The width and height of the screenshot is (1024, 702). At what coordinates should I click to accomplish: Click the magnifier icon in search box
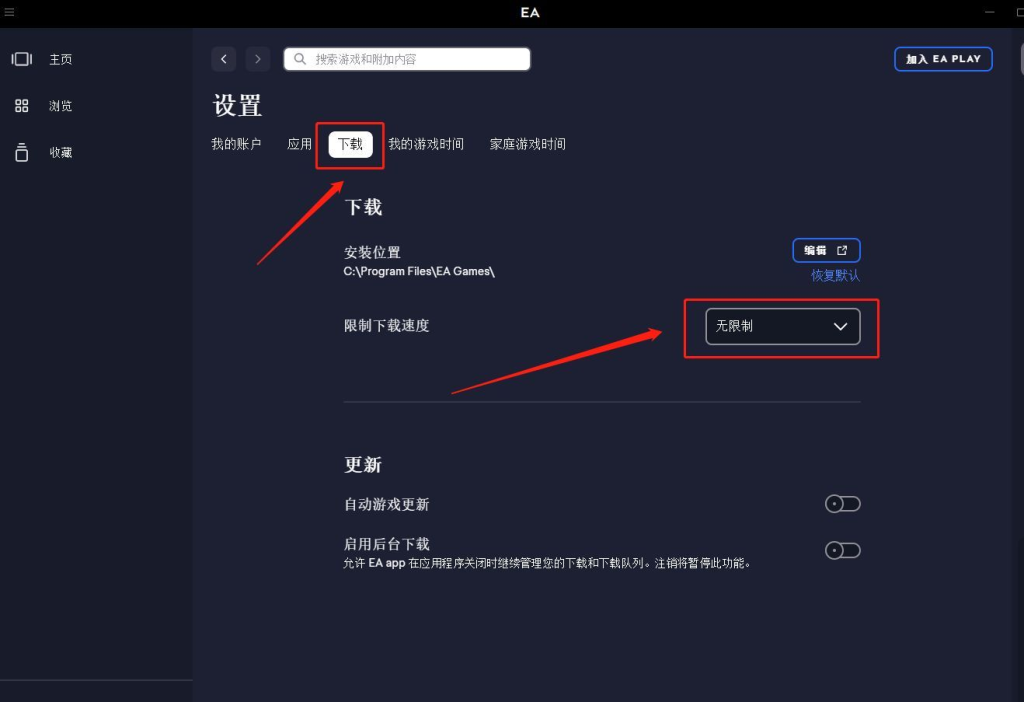300,59
